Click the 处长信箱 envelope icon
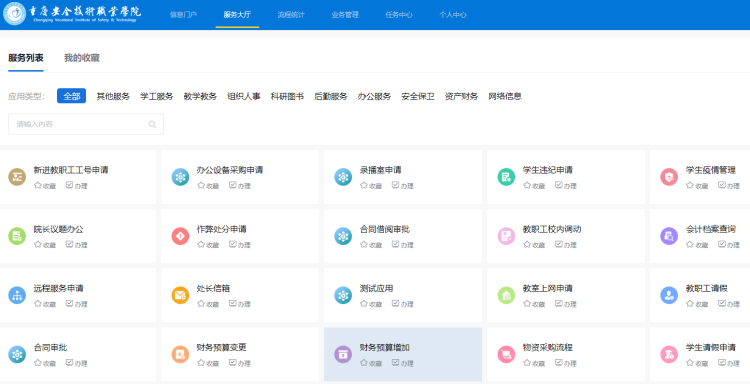This screenshot has height=384, width=750. pyautogui.click(x=180, y=295)
